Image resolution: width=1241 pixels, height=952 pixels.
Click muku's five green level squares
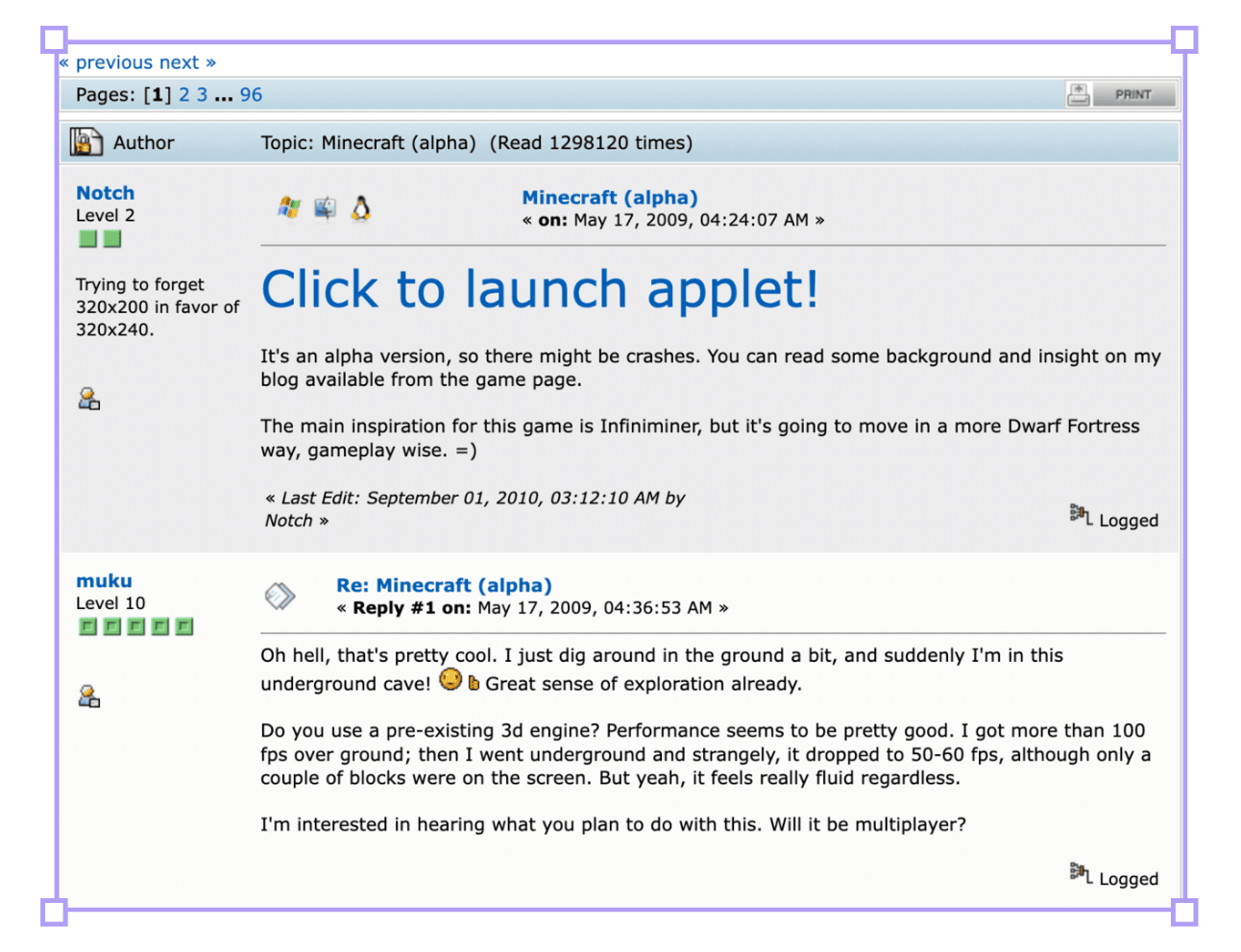coord(136,627)
